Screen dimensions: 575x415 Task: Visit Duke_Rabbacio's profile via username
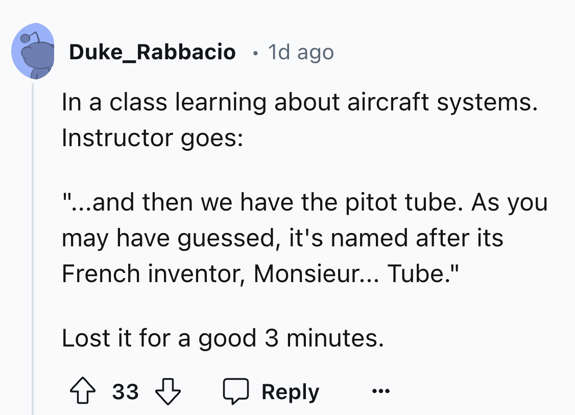pos(152,52)
